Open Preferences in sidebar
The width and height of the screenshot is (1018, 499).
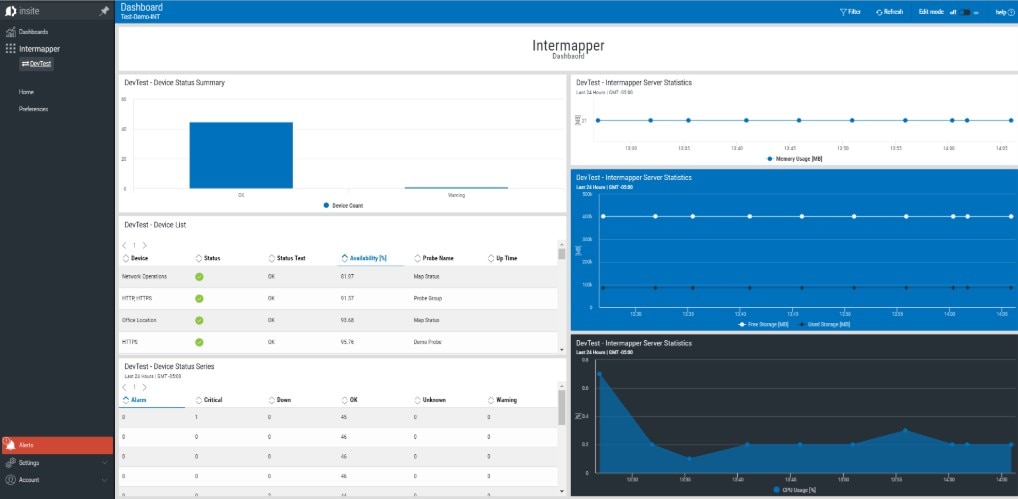pos(33,109)
